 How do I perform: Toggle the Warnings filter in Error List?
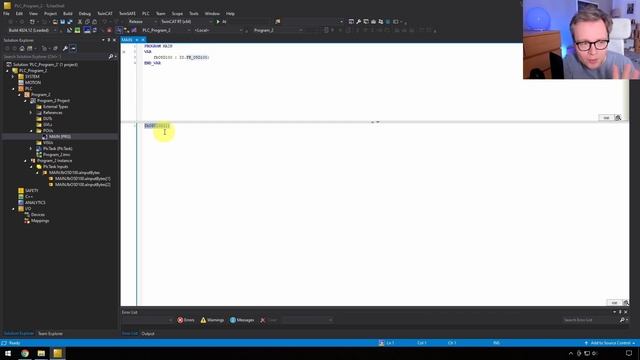(x=212, y=320)
